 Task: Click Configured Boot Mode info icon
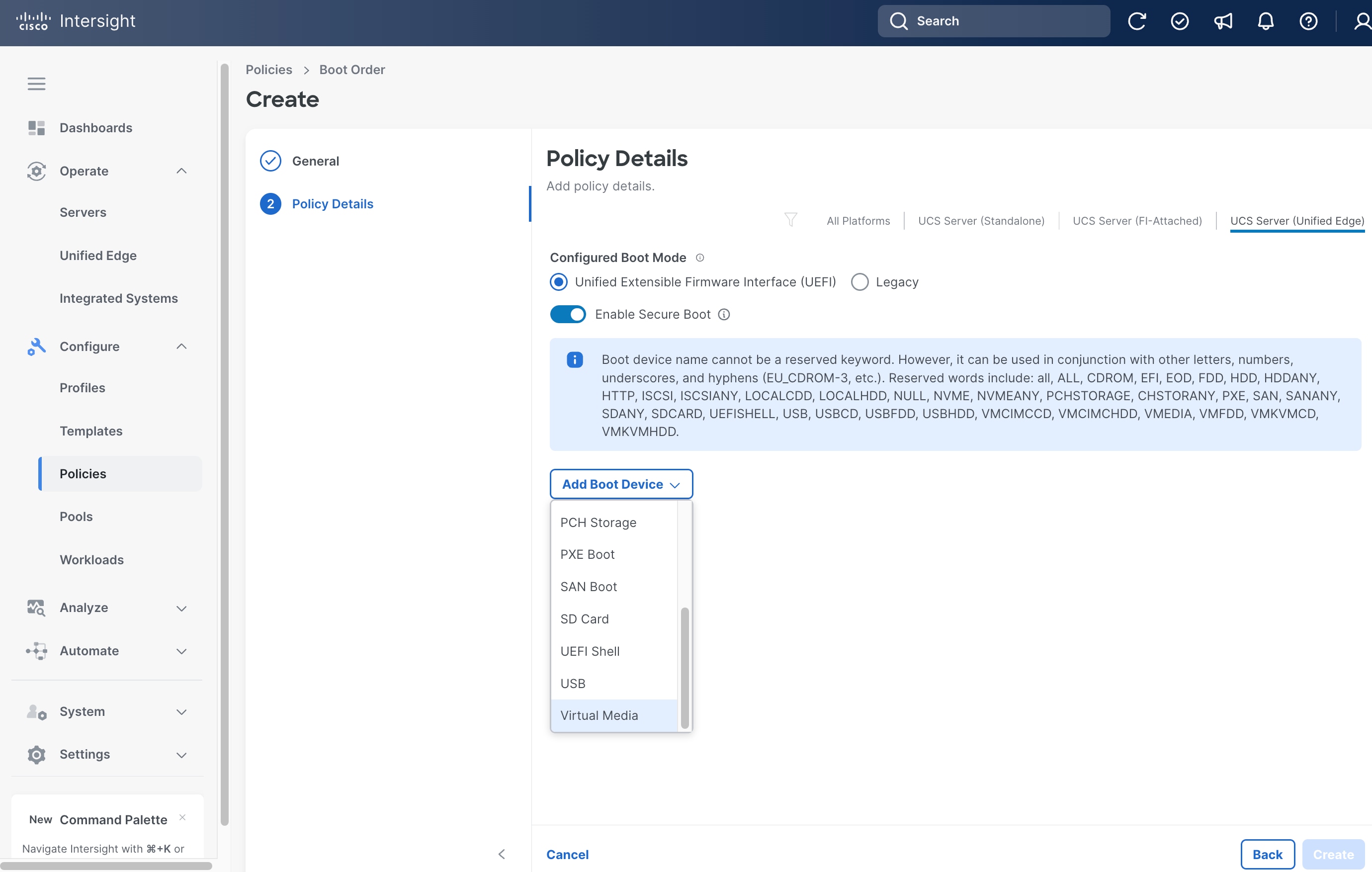[700, 258]
